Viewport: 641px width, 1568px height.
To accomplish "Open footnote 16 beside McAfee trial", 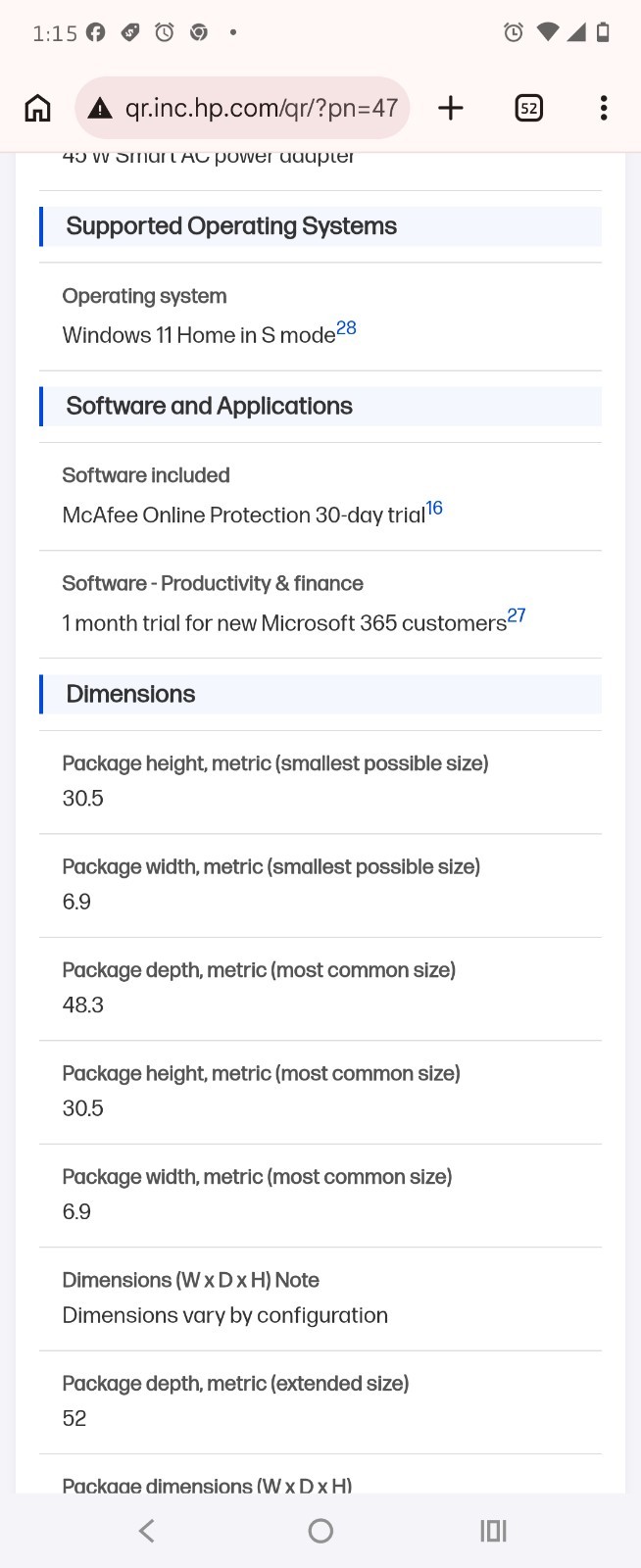I will coord(434,508).
